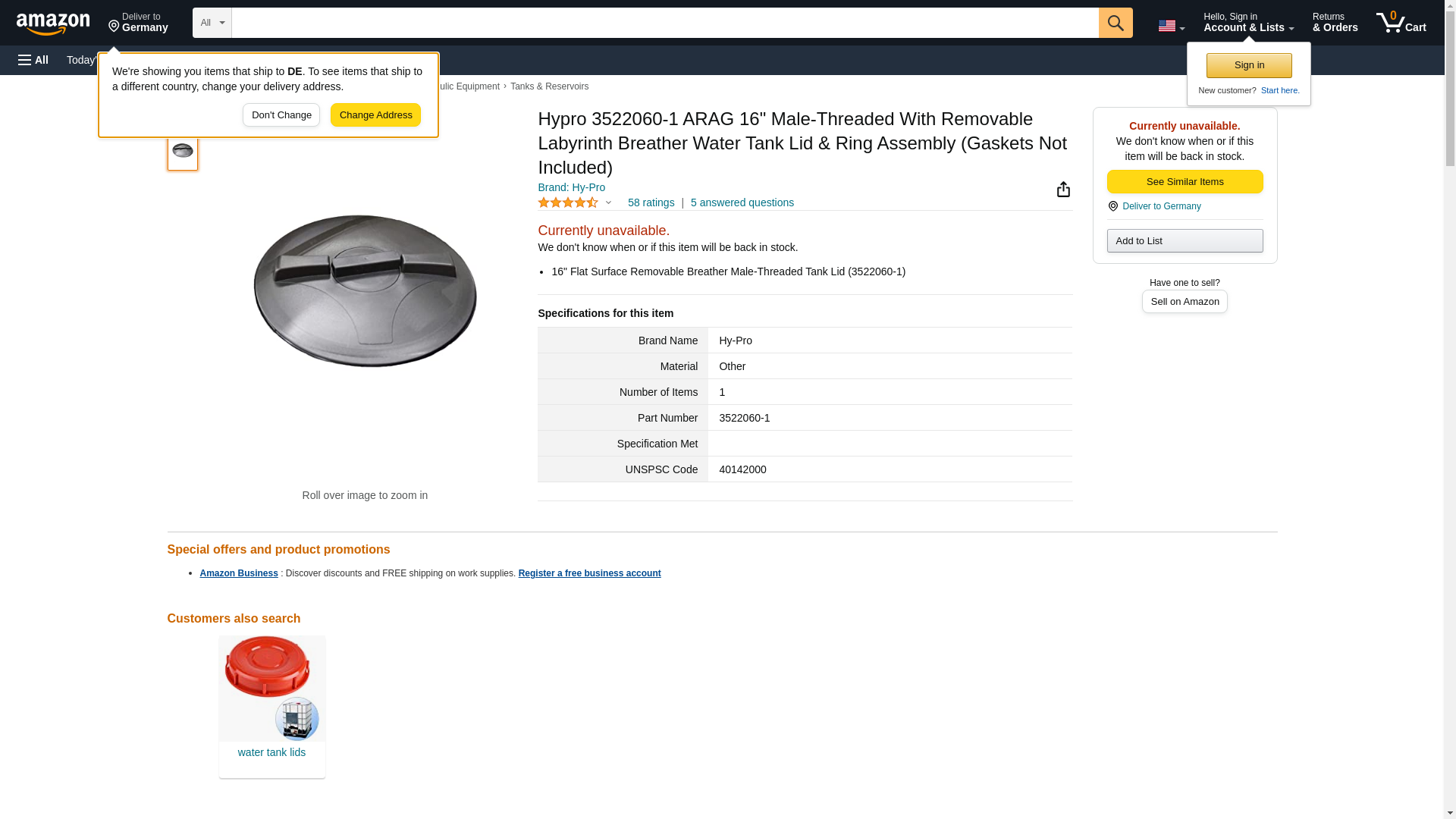Click the Deliver to Germany location link
1456x819 pixels.
pyautogui.click(x=1161, y=206)
